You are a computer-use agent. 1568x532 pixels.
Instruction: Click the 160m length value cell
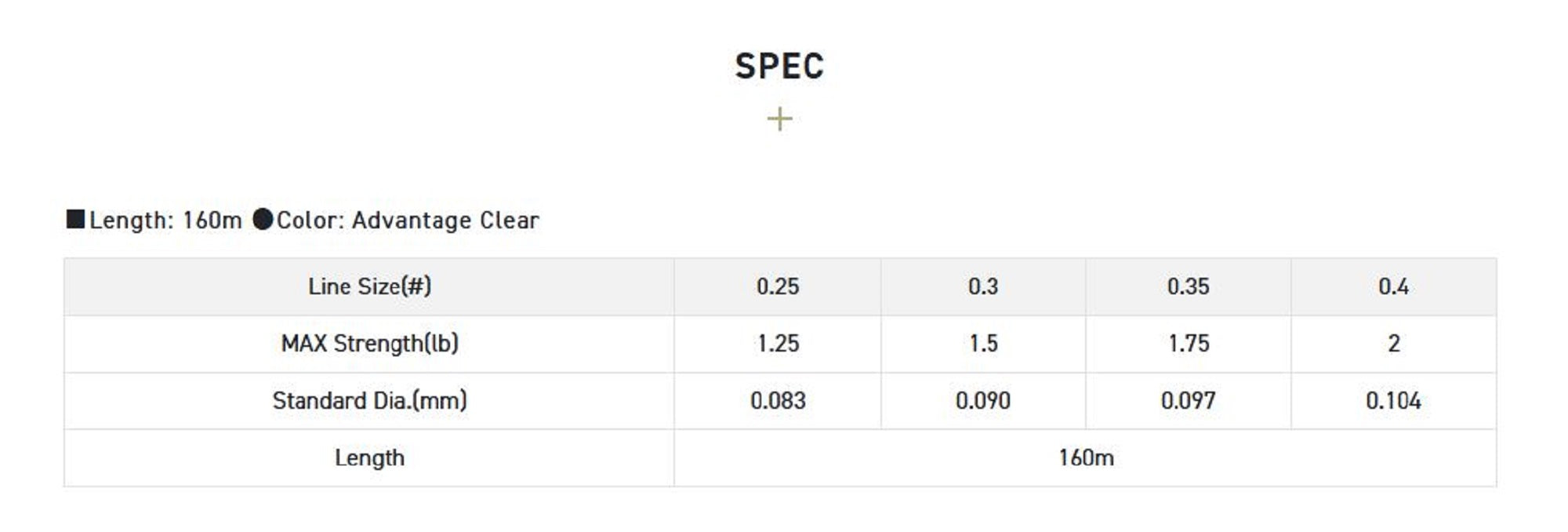1086,457
